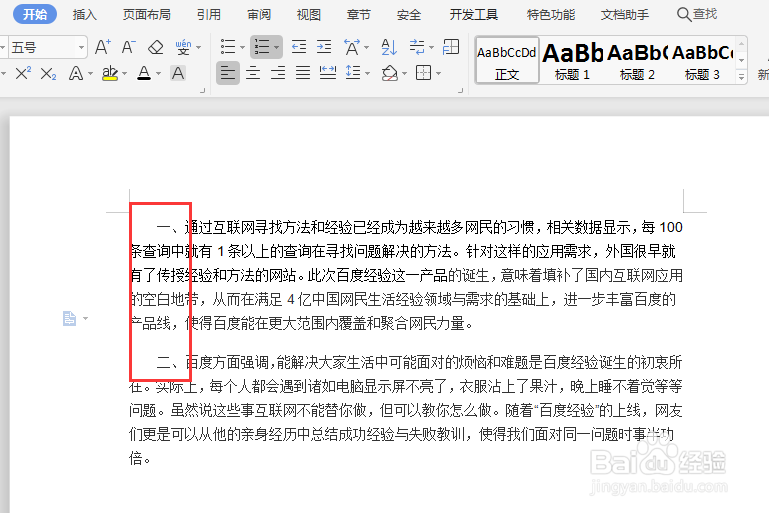Image resolution: width=769 pixels, height=513 pixels.
Task: Click the increase indent icon
Action: [324, 47]
